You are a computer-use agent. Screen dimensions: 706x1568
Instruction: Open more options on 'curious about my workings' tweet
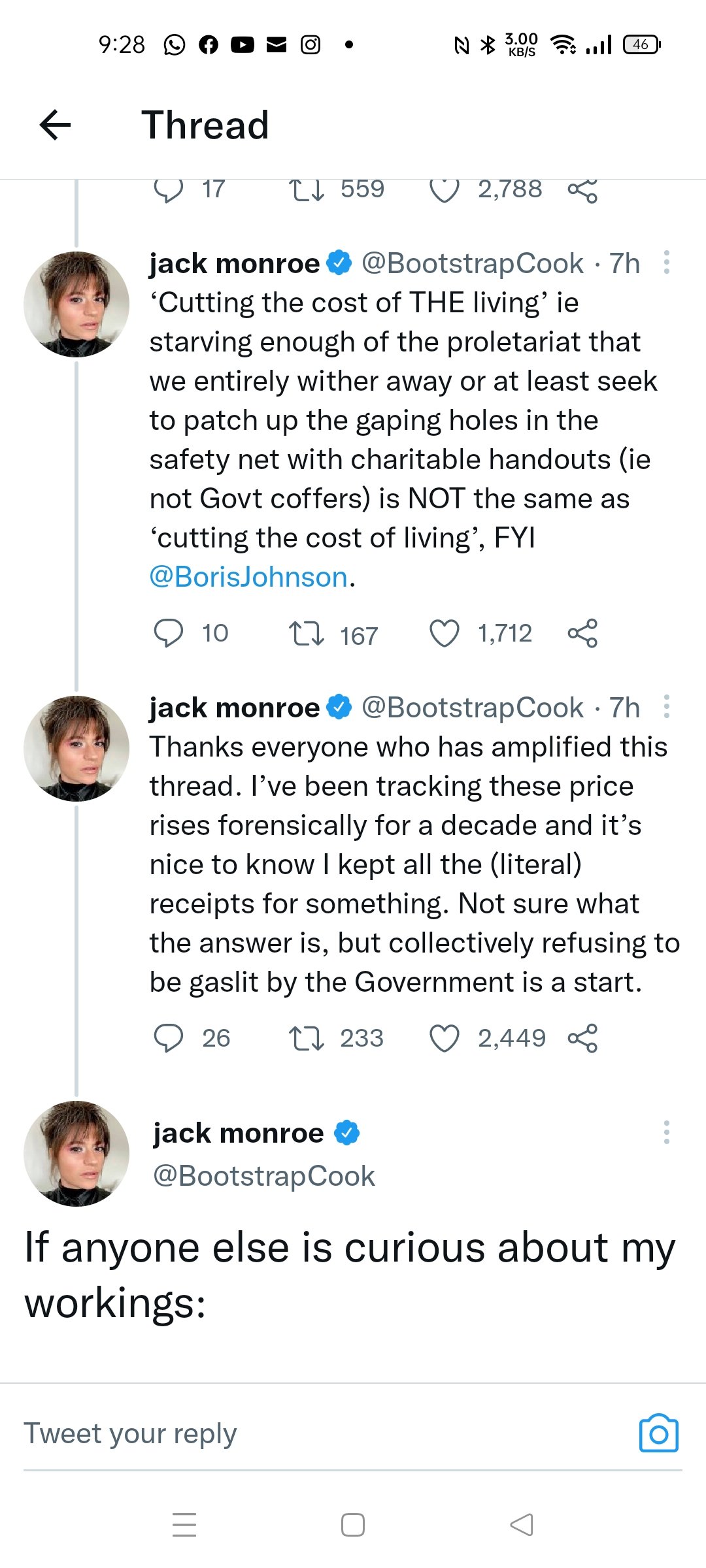pos(666,1132)
